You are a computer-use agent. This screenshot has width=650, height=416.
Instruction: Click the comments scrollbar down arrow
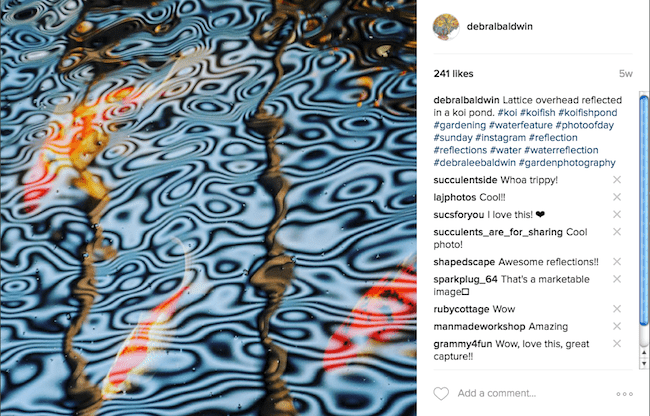(644, 363)
